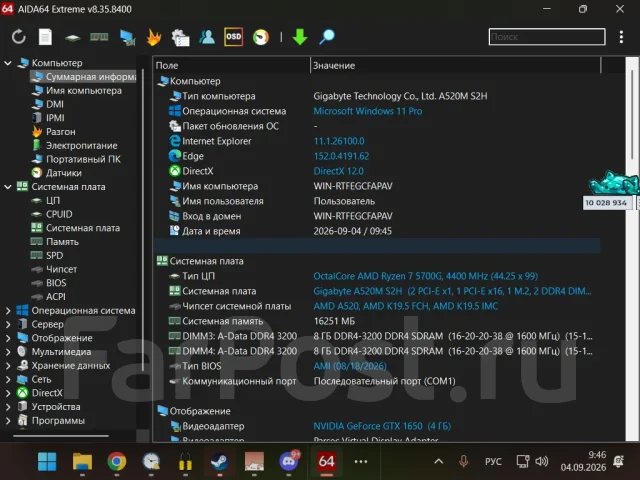The image size is (640, 480).
Task: Open the three-dot options menu
Action: [621, 37]
